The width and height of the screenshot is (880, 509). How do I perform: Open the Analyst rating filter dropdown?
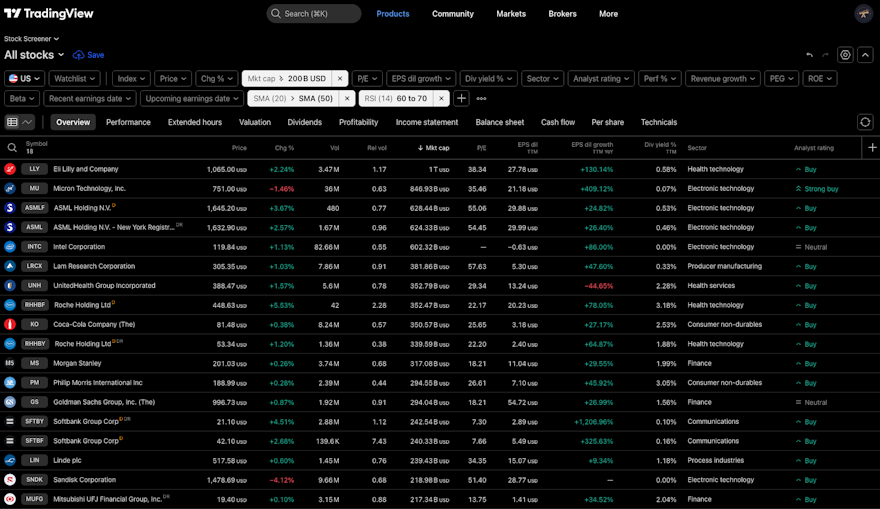coord(601,79)
